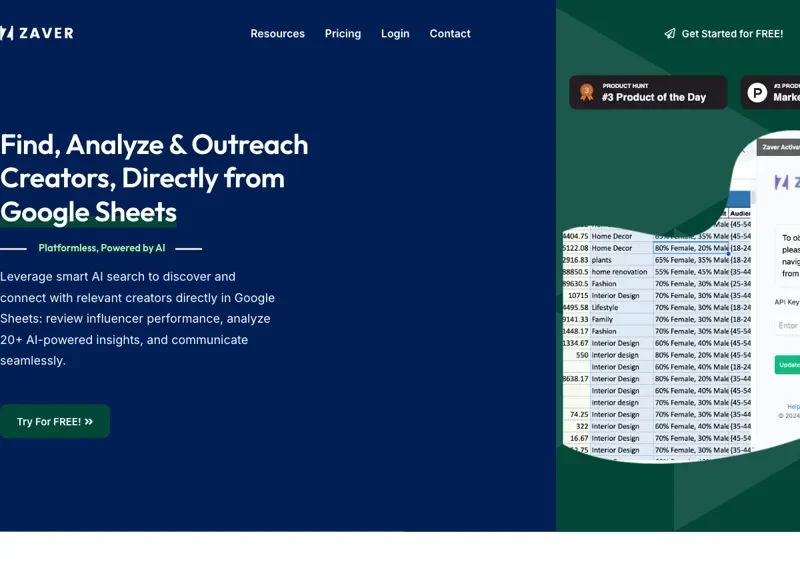
Task: Click the Product Hunt P logo badge
Action: pos(757,93)
